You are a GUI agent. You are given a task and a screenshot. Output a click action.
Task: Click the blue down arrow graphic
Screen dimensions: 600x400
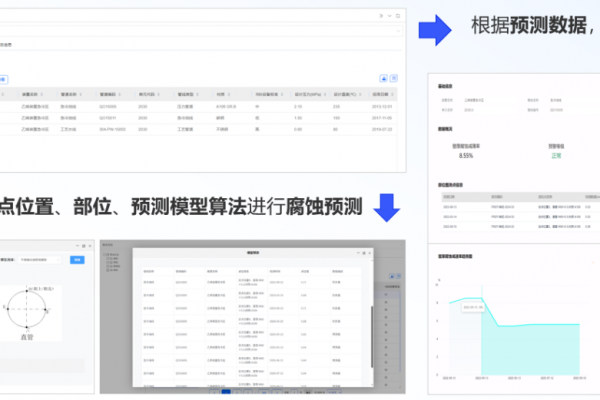(386, 207)
